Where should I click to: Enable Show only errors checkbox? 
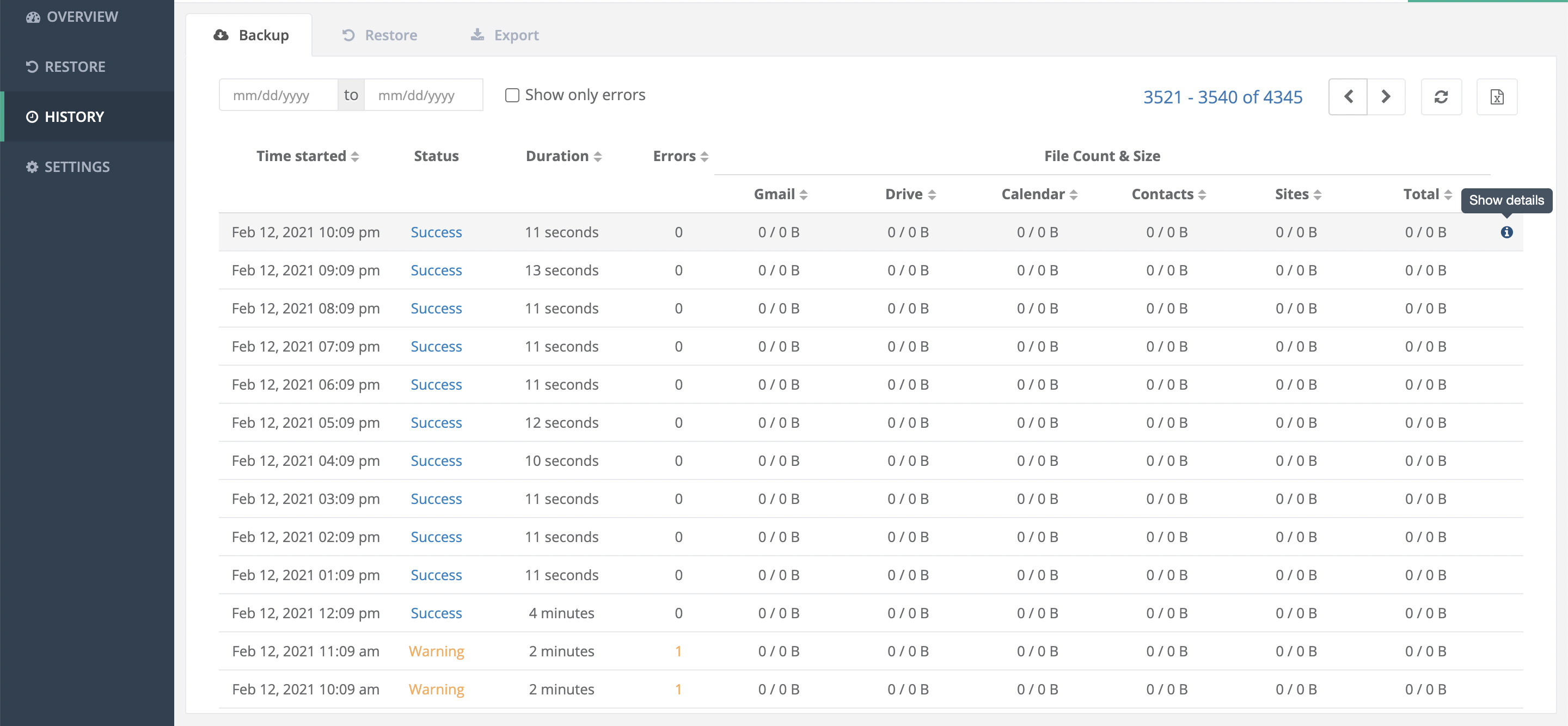pos(512,95)
